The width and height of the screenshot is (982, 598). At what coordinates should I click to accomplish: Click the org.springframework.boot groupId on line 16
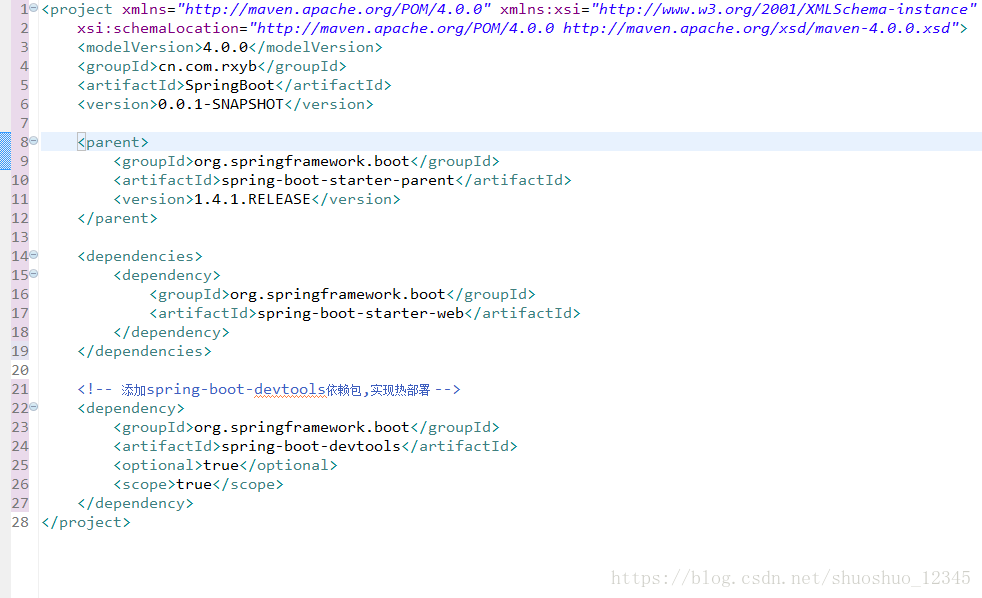[x=338, y=294]
